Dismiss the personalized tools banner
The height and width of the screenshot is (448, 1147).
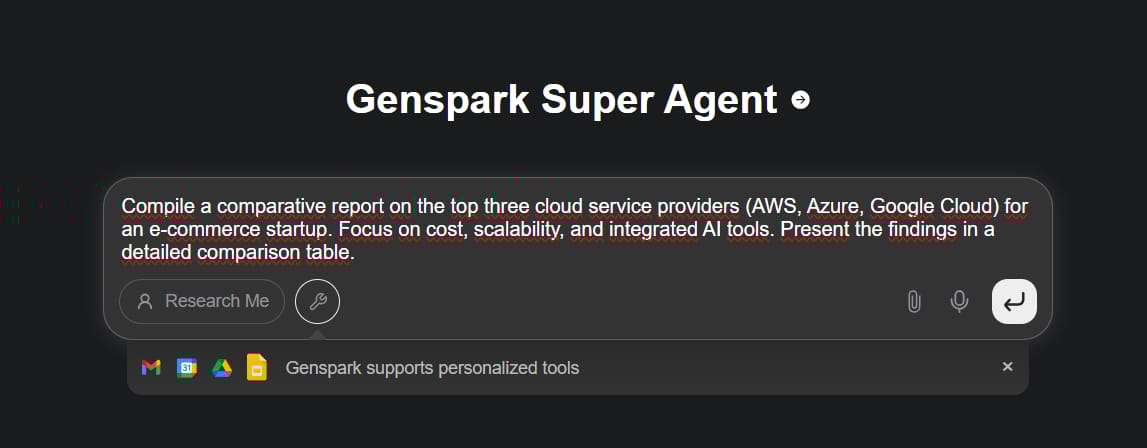1007,367
